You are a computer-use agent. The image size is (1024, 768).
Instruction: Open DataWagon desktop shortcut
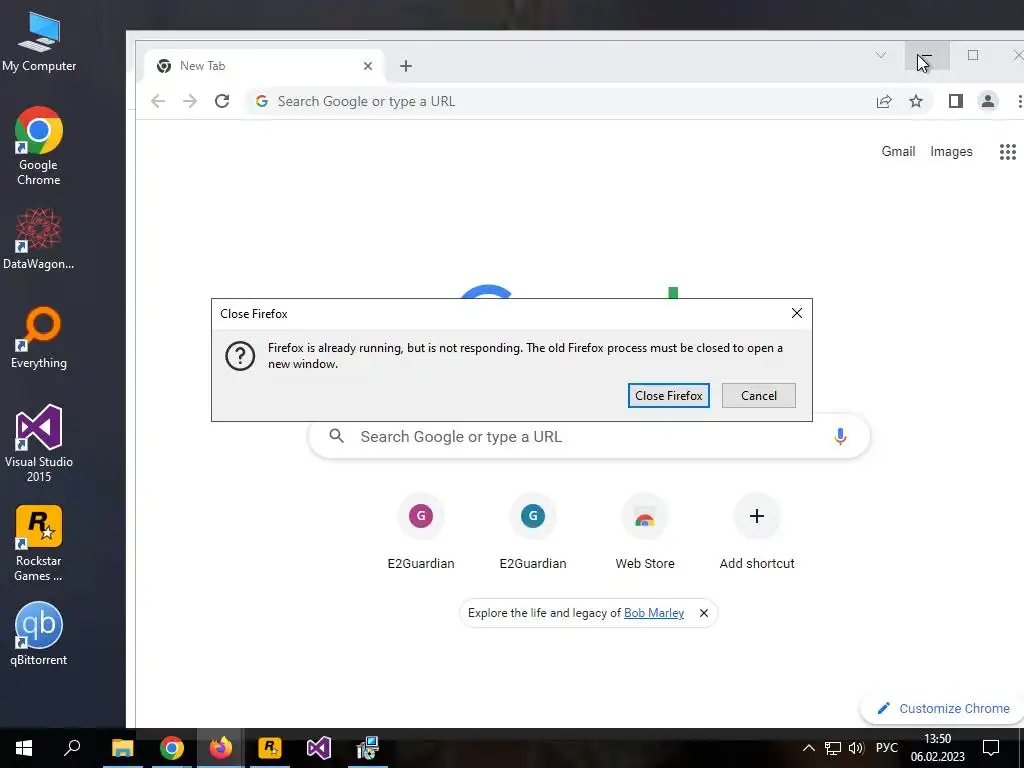pyautogui.click(x=39, y=239)
